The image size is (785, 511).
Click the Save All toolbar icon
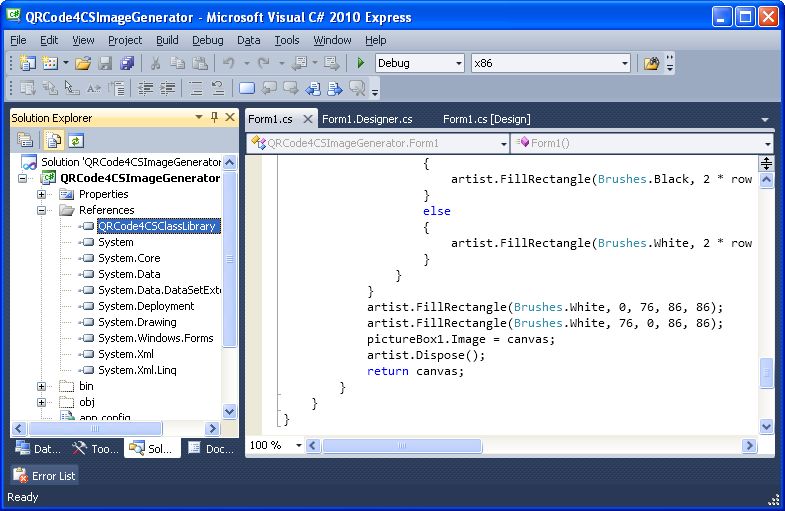tap(127, 63)
